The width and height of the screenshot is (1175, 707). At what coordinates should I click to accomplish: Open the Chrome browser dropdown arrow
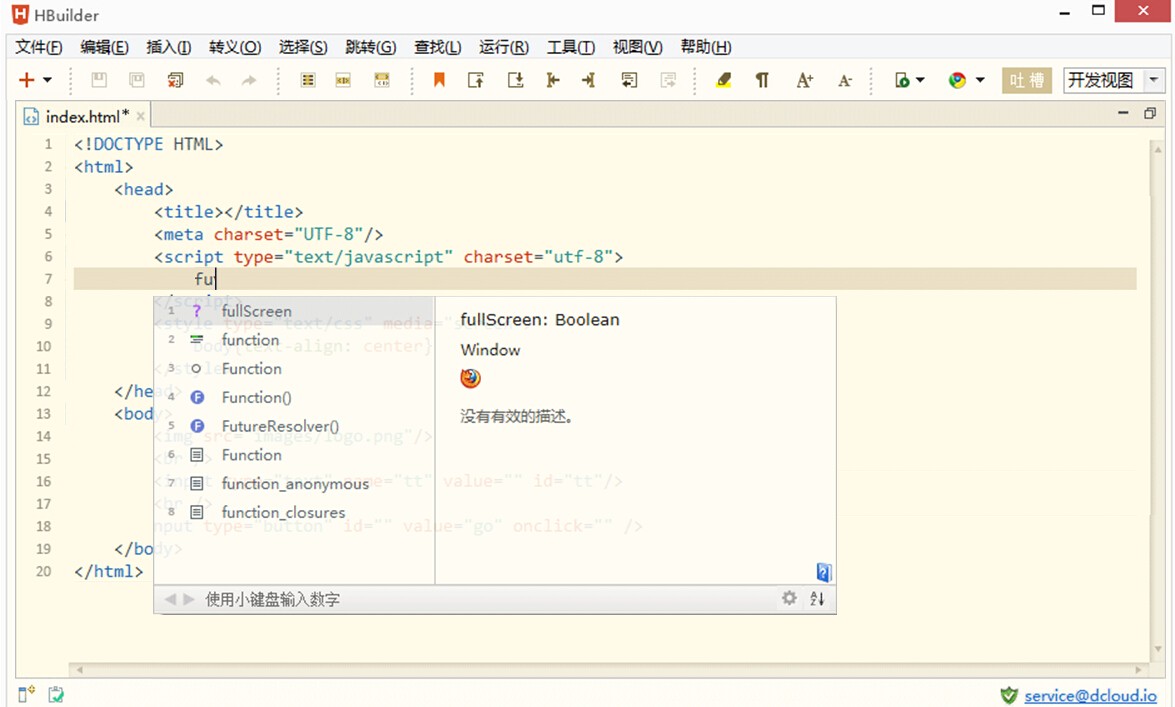tap(980, 79)
